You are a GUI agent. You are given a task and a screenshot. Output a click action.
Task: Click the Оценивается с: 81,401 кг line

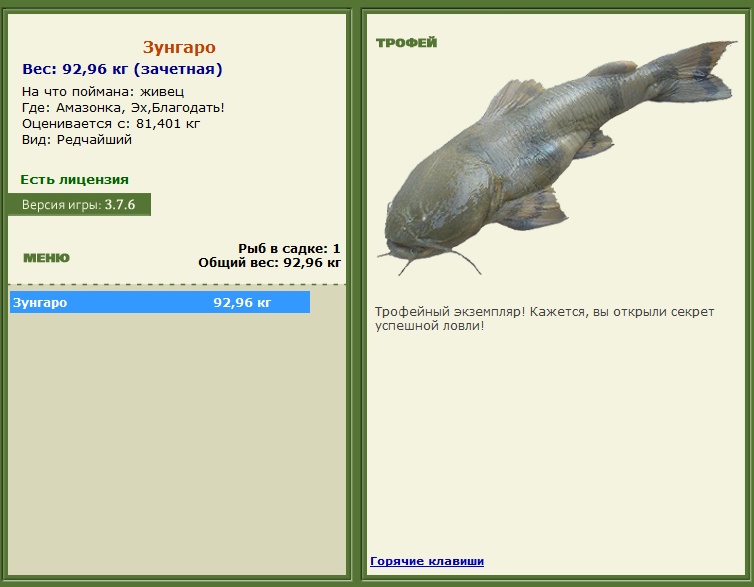click(111, 124)
